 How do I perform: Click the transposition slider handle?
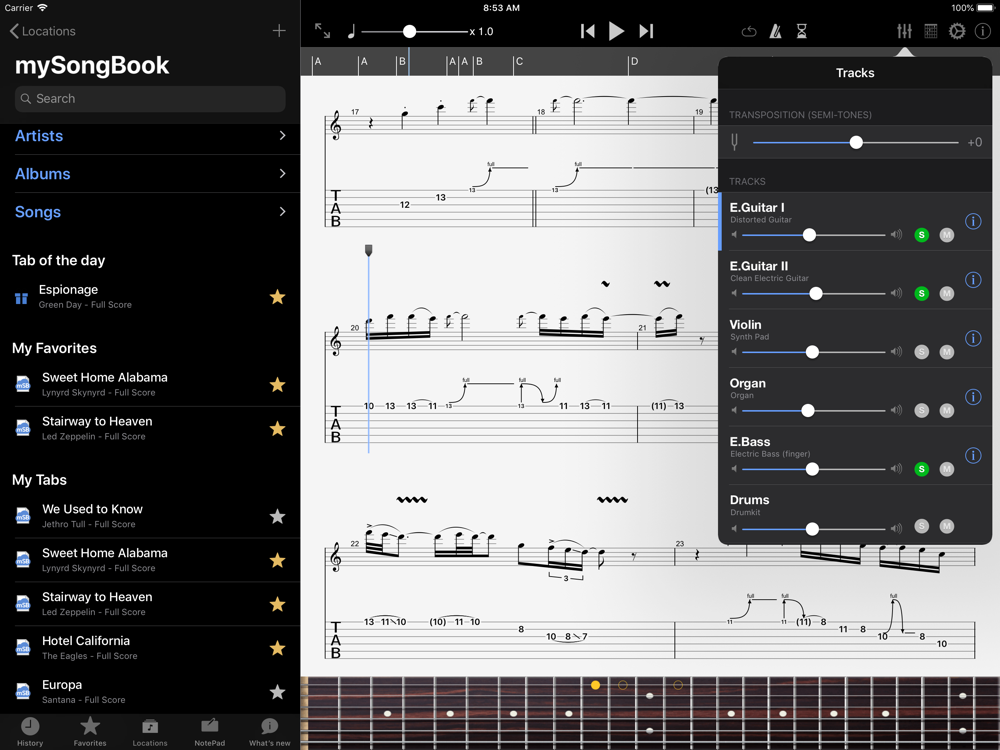[856, 142]
